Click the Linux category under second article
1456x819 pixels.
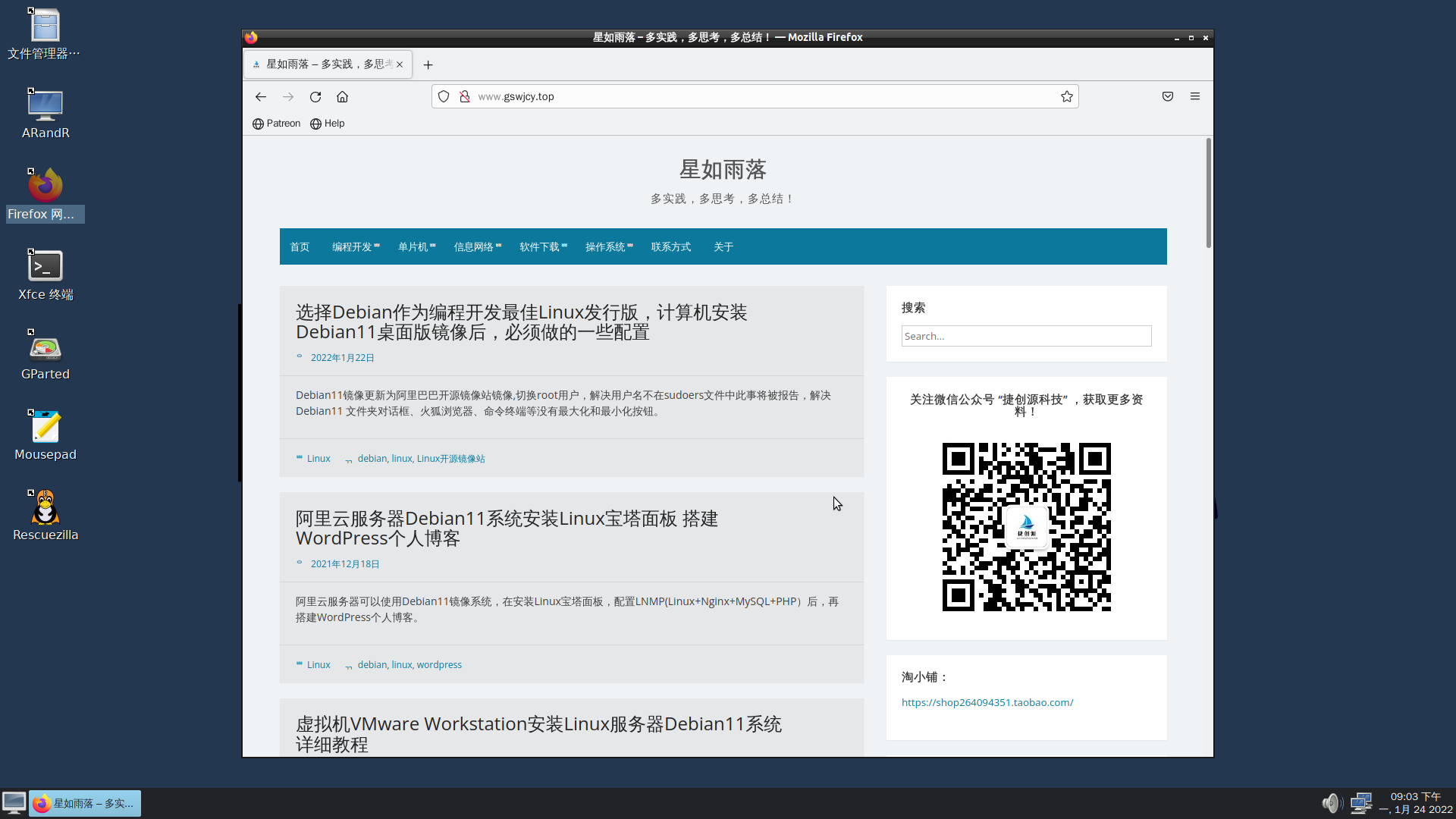pos(318,665)
